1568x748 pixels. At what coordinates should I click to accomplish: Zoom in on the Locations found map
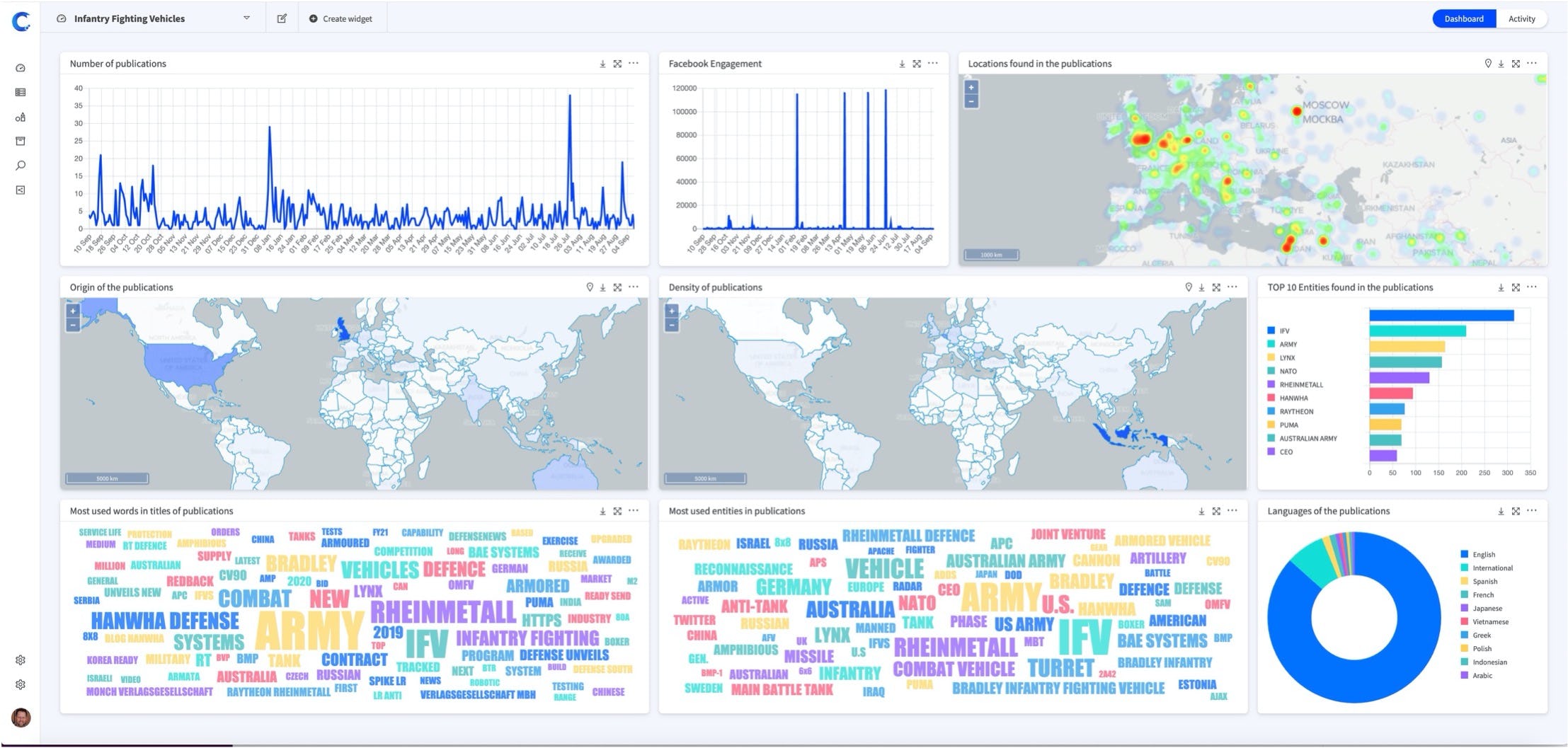971,87
